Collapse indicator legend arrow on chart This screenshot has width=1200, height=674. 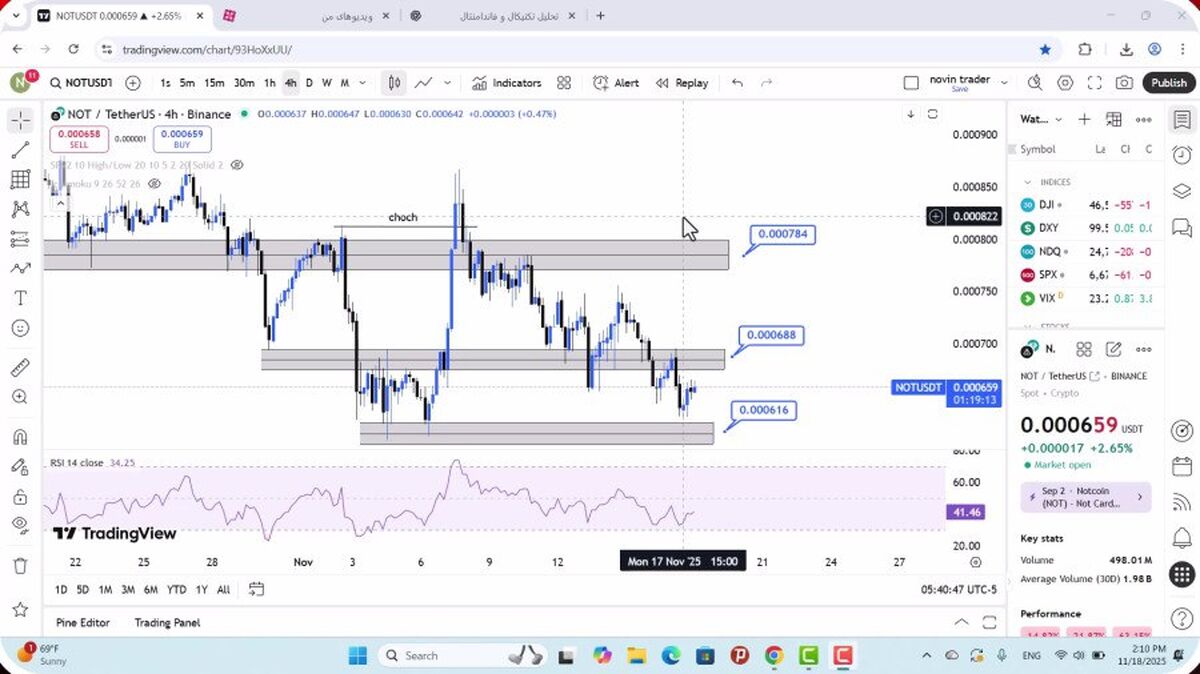(x=61, y=204)
